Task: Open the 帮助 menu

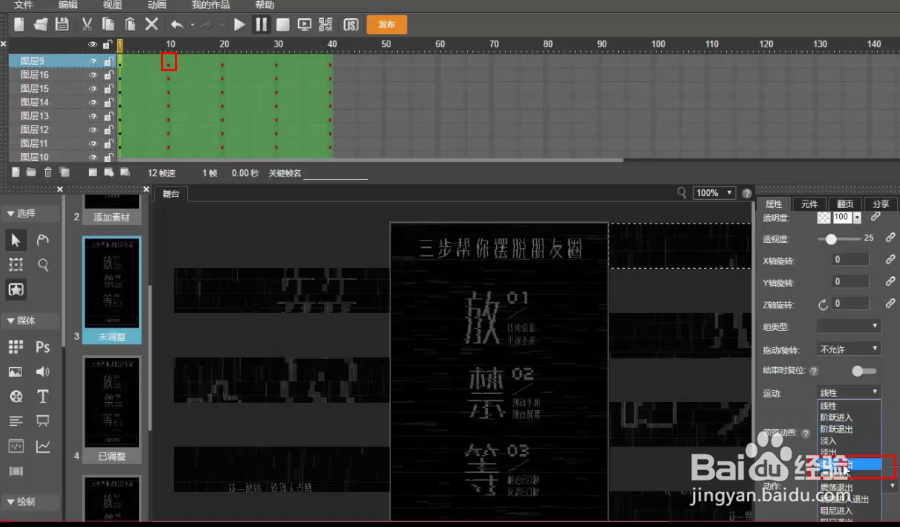Action: [x=265, y=5]
